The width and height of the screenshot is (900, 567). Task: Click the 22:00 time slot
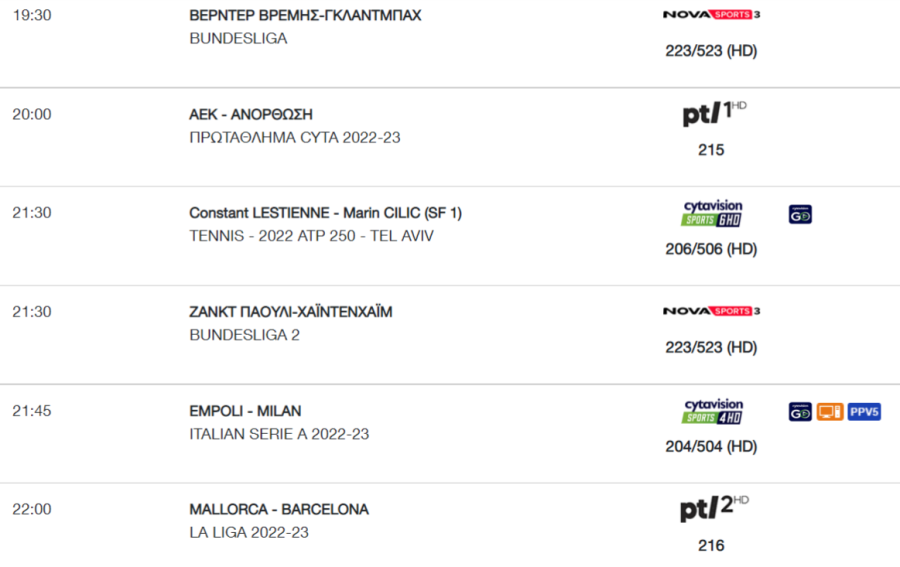[x=32, y=510]
